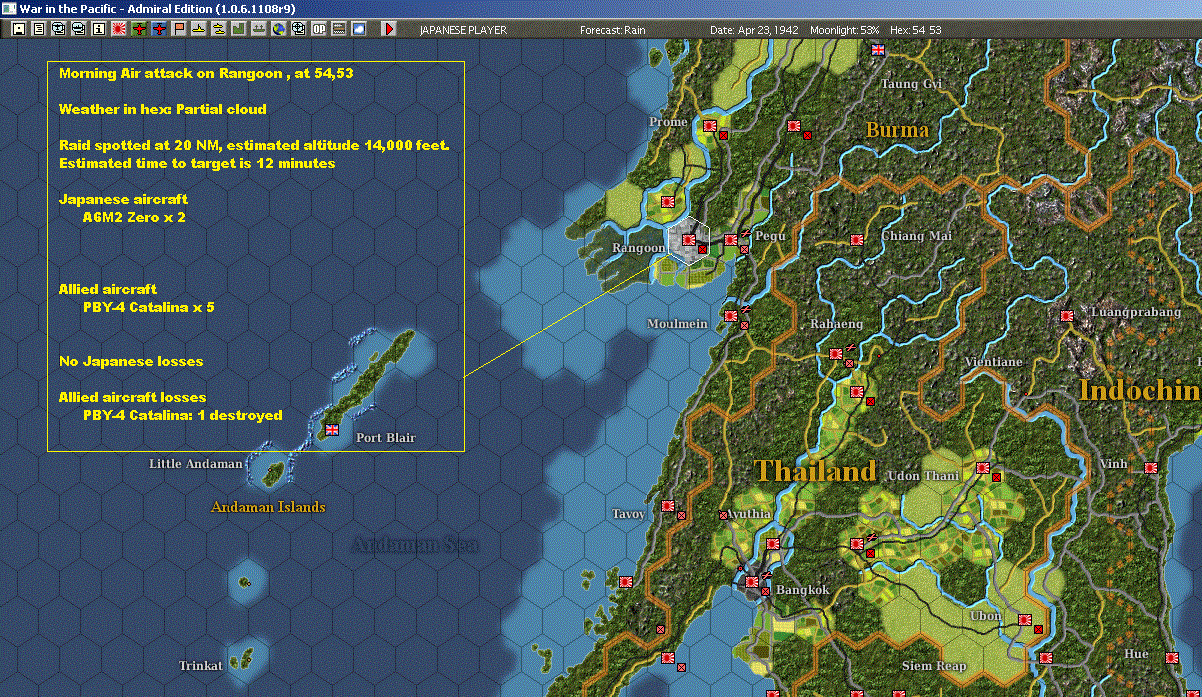Click the Forecast: Rain status text

613,30
